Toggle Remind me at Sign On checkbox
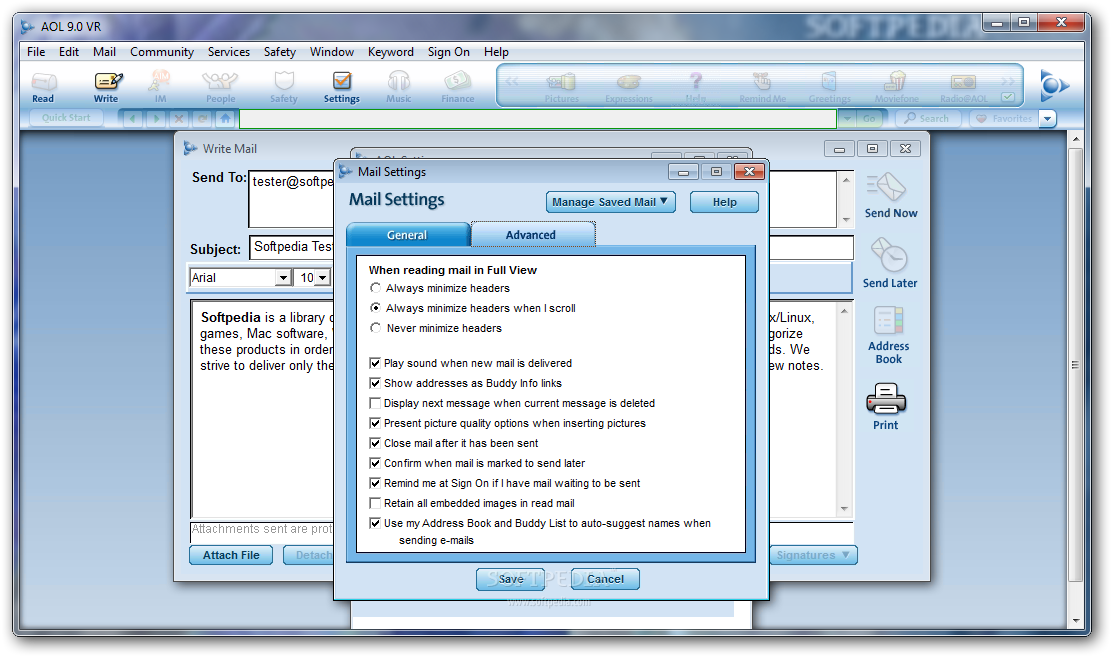Image resolution: width=1112 pixels, height=657 pixels. (375, 483)
